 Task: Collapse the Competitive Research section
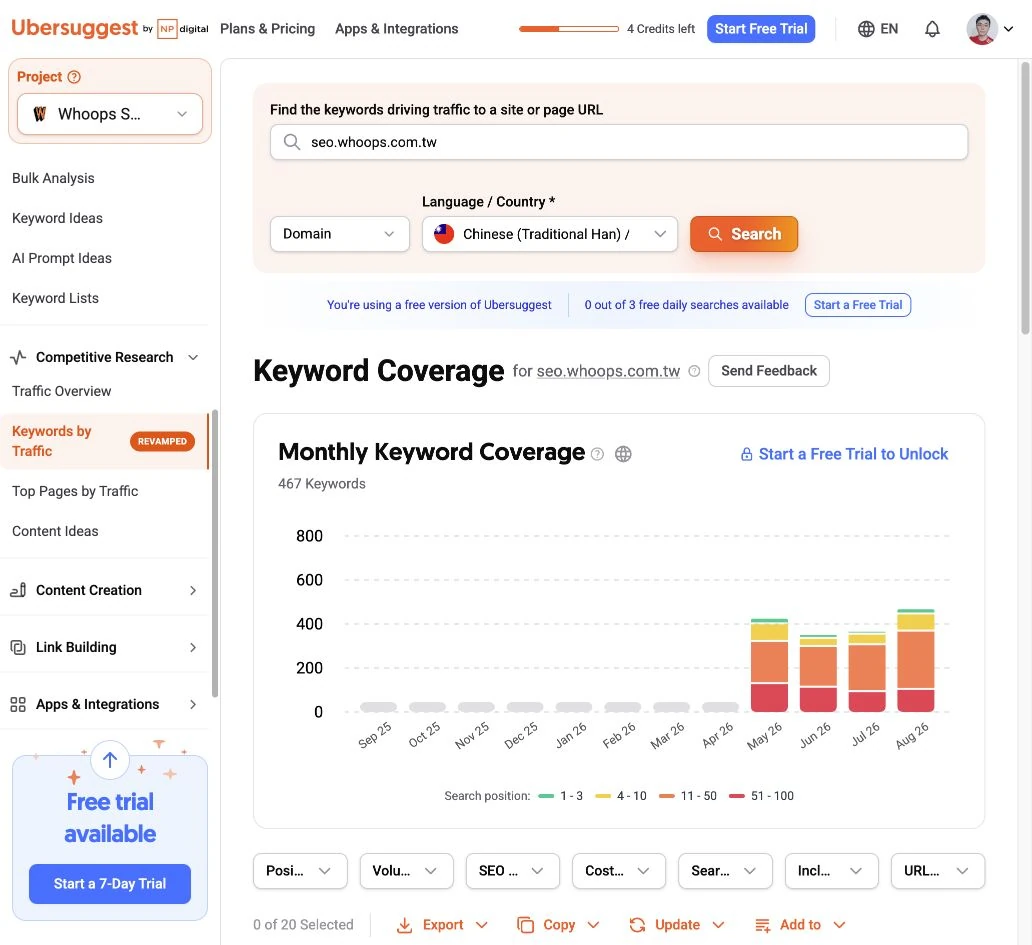193,357
